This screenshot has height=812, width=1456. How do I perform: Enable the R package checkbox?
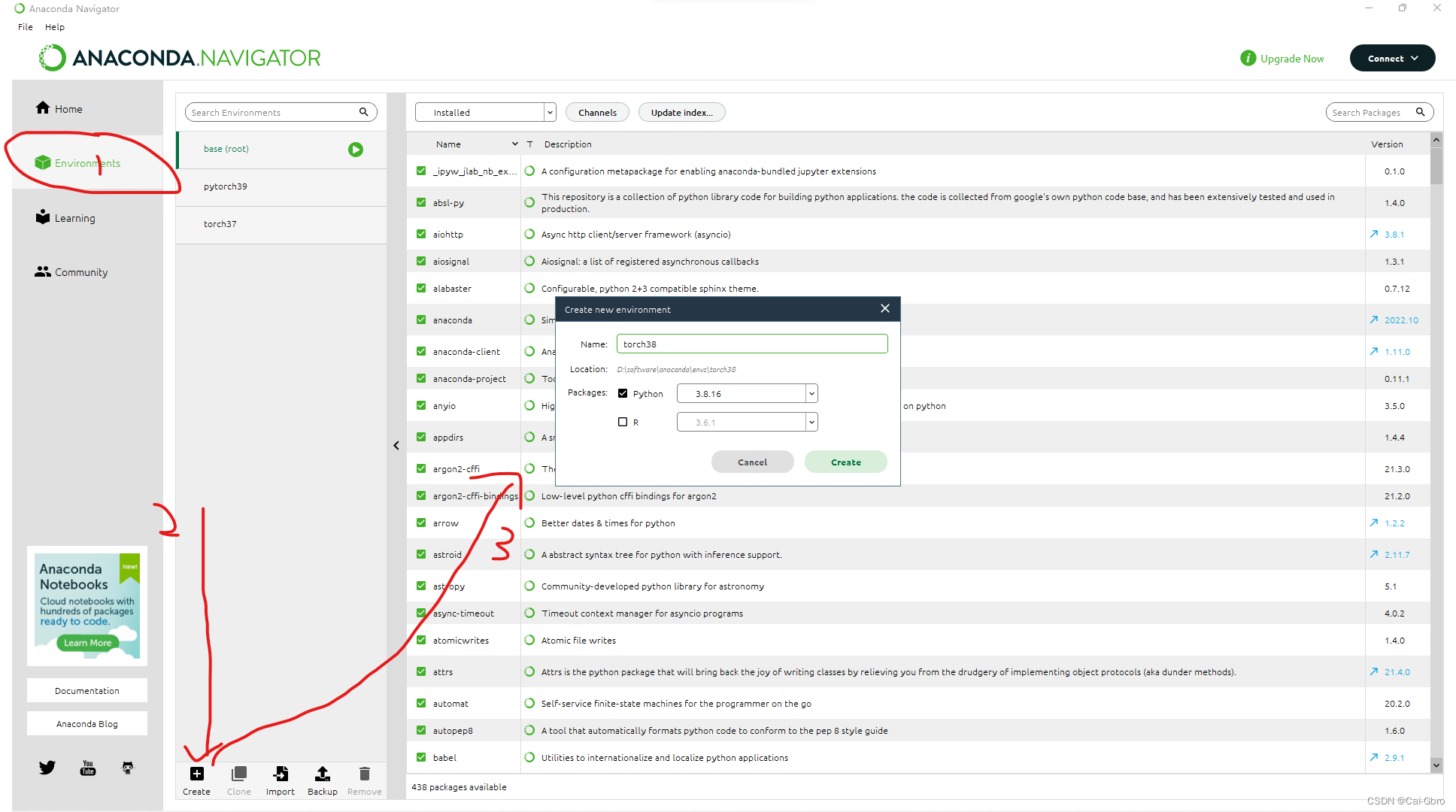click(623, 422)
